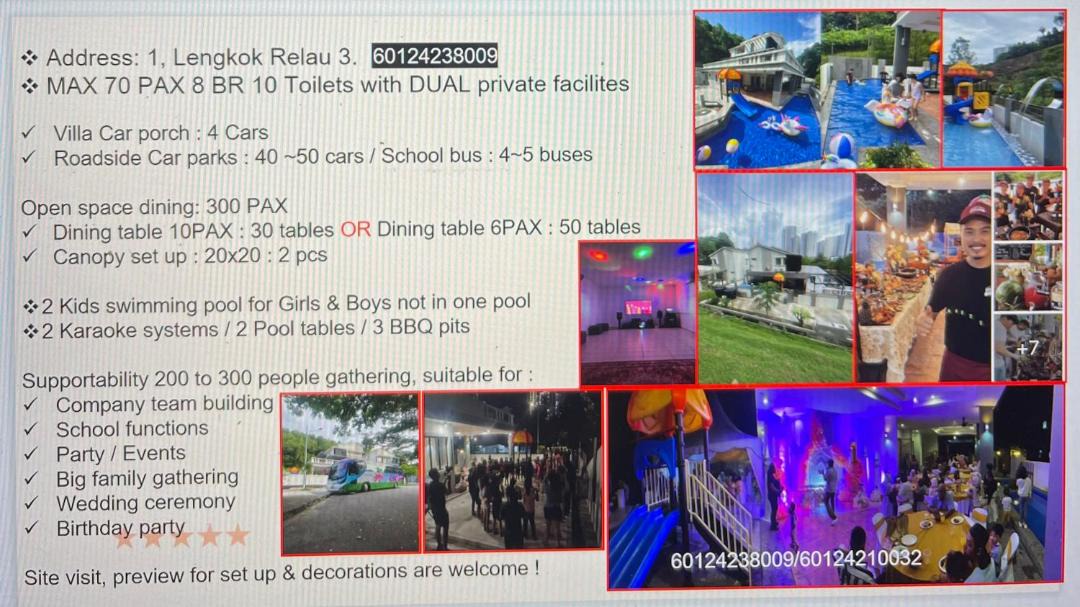The width and height of the screenshot is (1080, 607).
Task: Select 'Wedding ceremony' item
Action: 146,503
